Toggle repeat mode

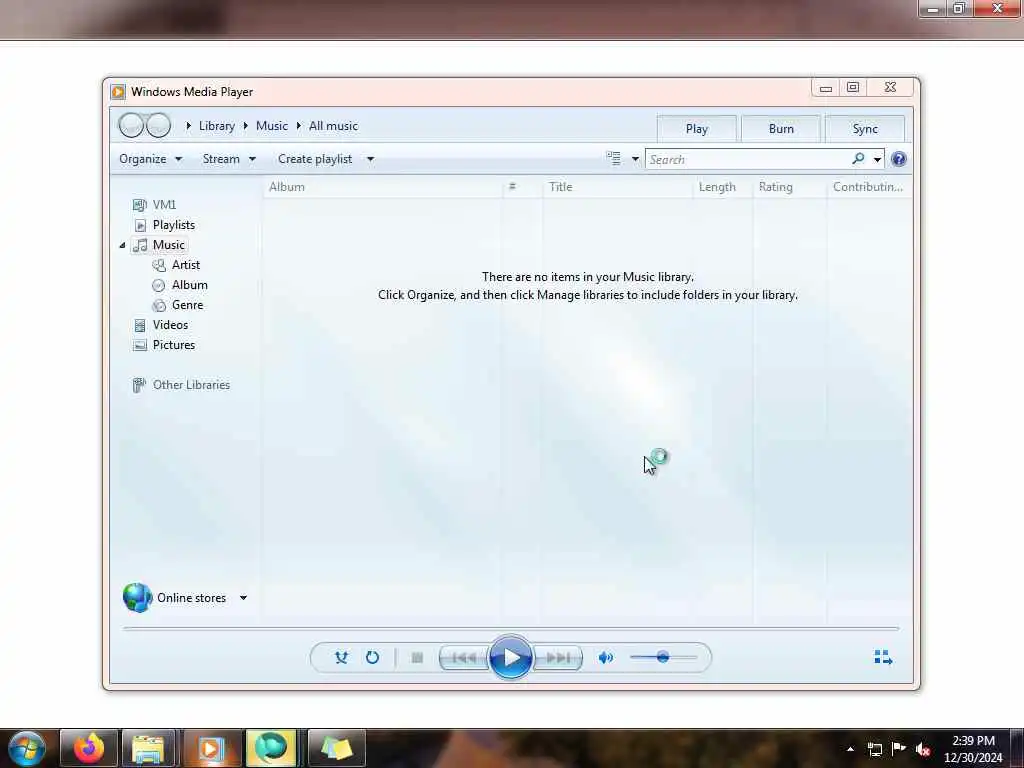click(x=372, y=658)
